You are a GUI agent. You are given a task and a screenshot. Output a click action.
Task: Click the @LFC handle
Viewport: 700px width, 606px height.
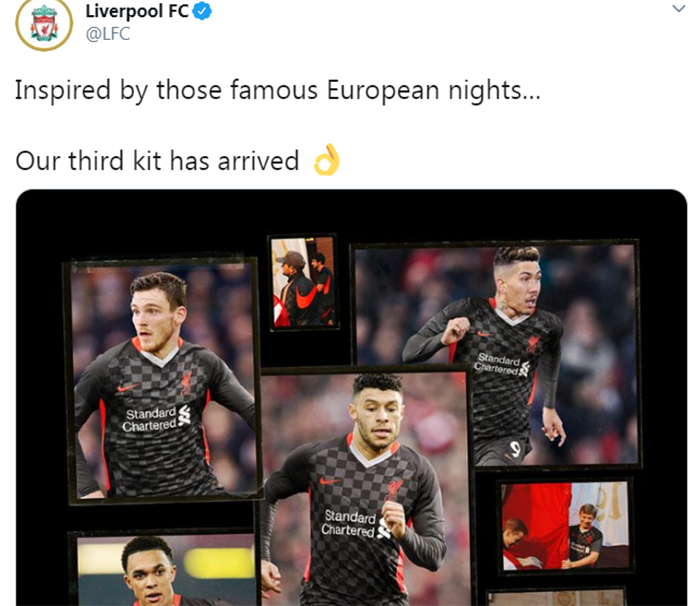108,34
